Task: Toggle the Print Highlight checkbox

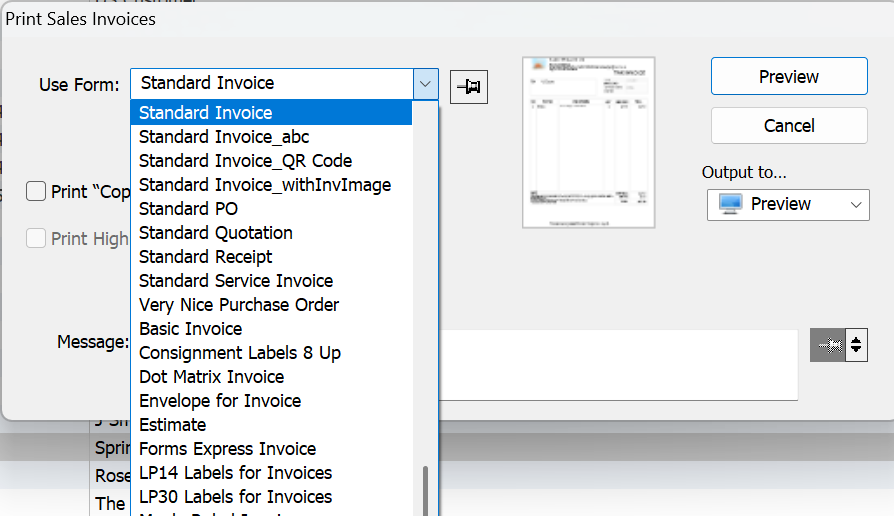Action: pyautogui.click(x=36, y=238)
